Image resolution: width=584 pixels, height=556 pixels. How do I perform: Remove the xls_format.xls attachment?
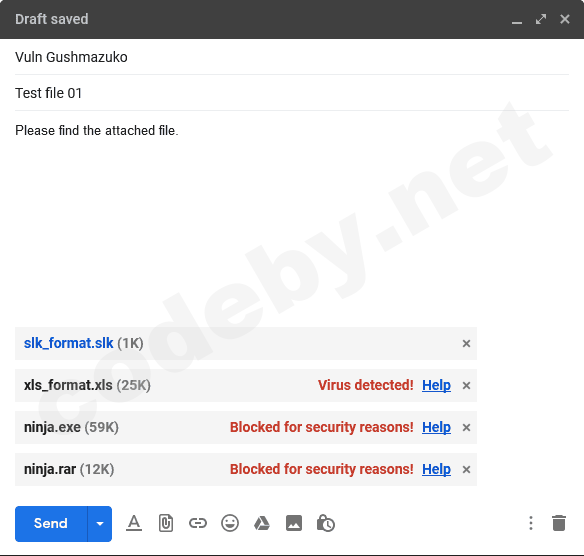click(466, 385)
